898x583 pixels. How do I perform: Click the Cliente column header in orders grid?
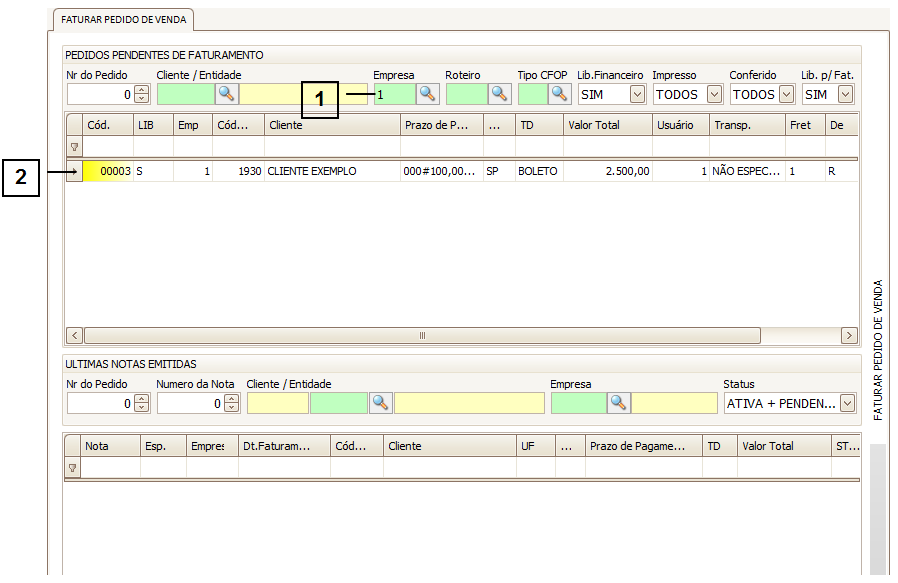[285, 125]
